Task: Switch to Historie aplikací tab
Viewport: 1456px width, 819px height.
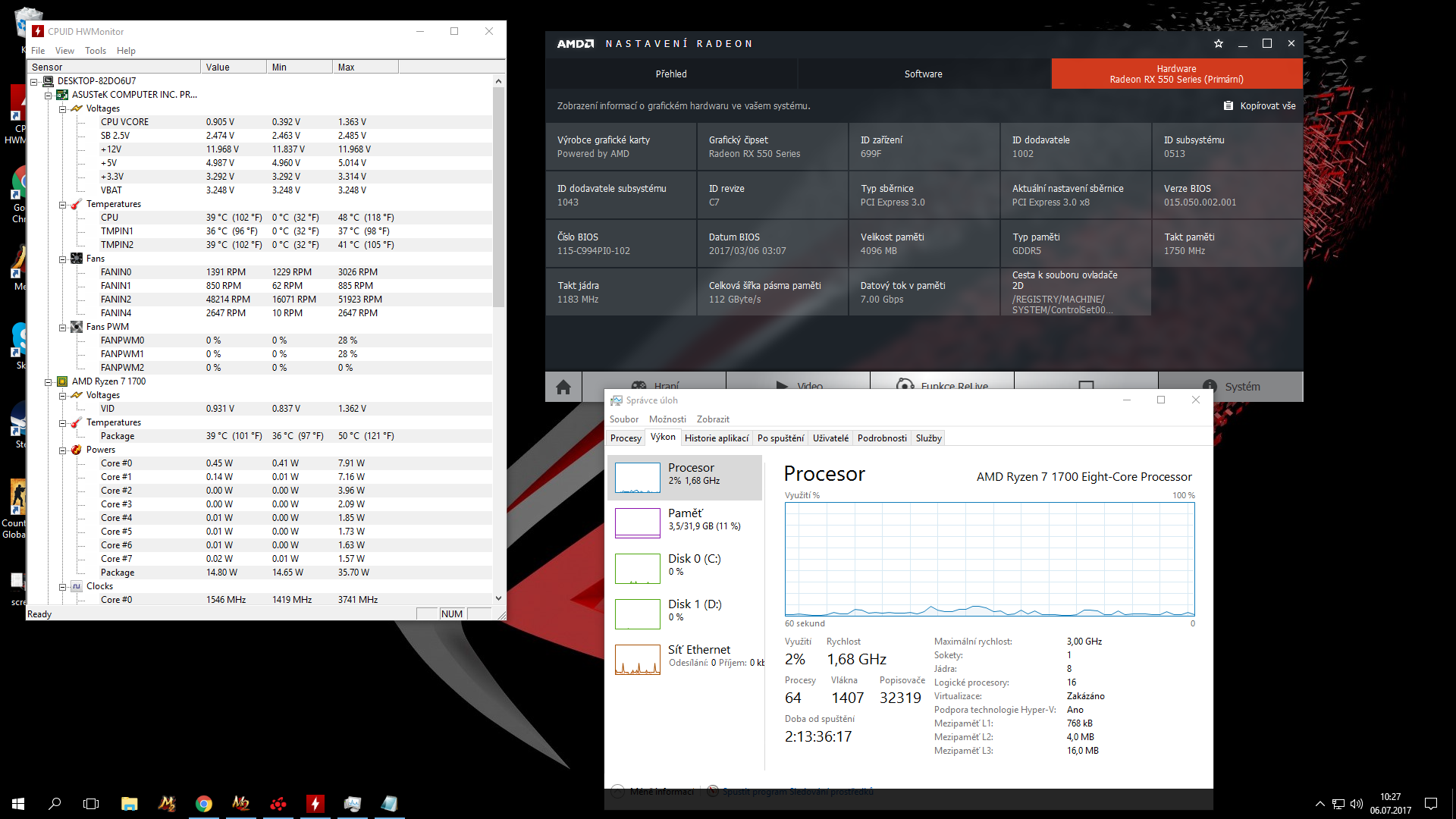Action: pos(717,438)
